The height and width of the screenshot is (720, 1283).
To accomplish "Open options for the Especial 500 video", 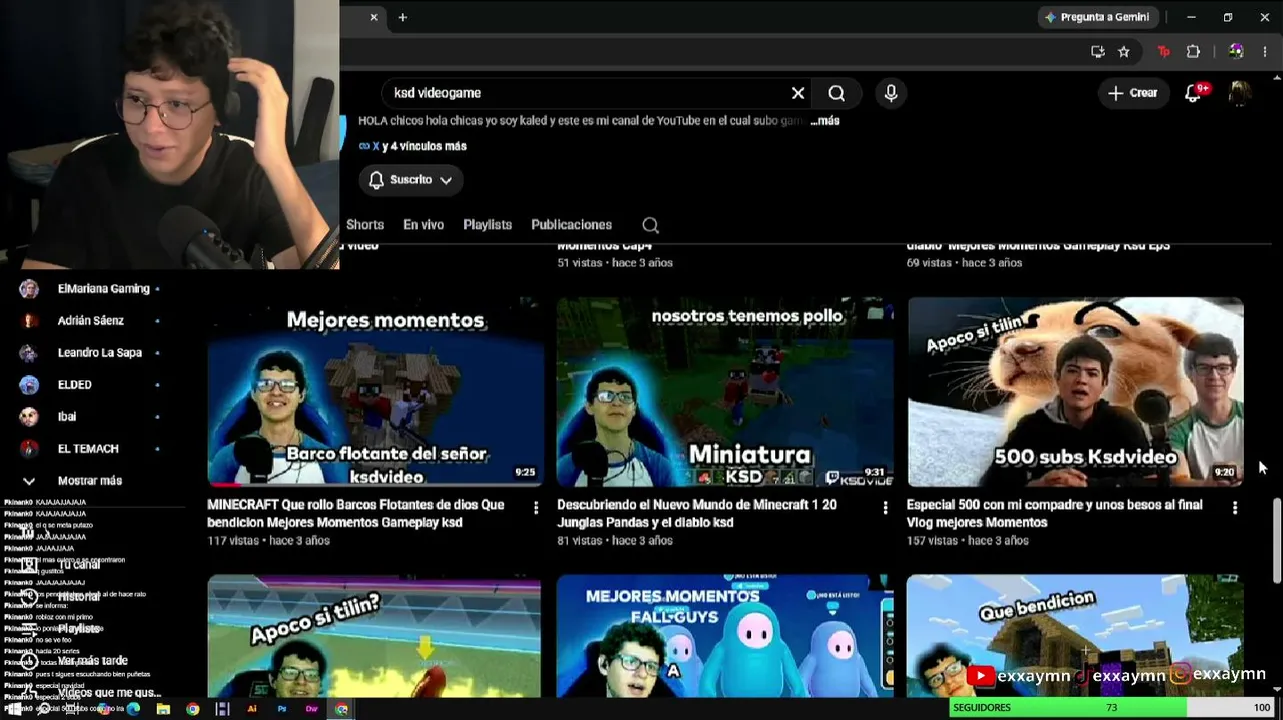I will click(1235, 508).
